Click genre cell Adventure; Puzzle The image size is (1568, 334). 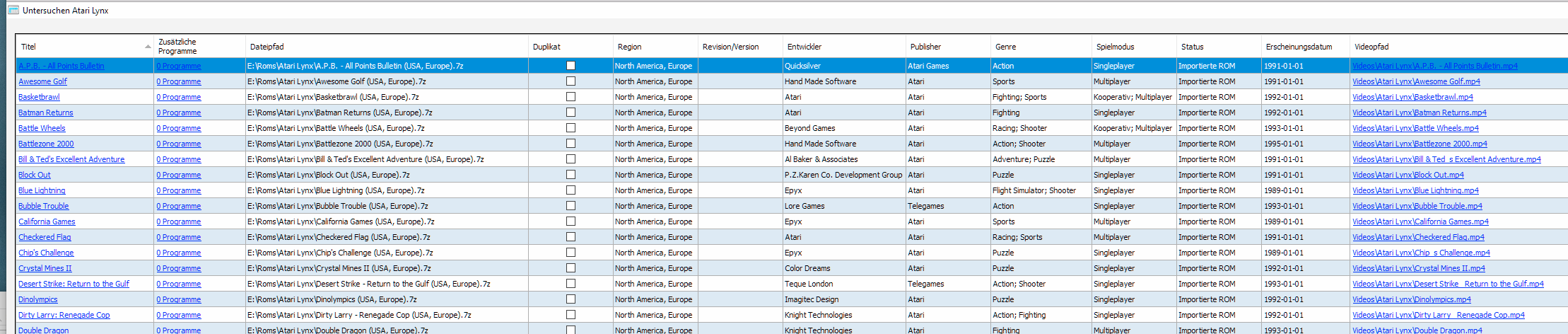pos(1041,159)
